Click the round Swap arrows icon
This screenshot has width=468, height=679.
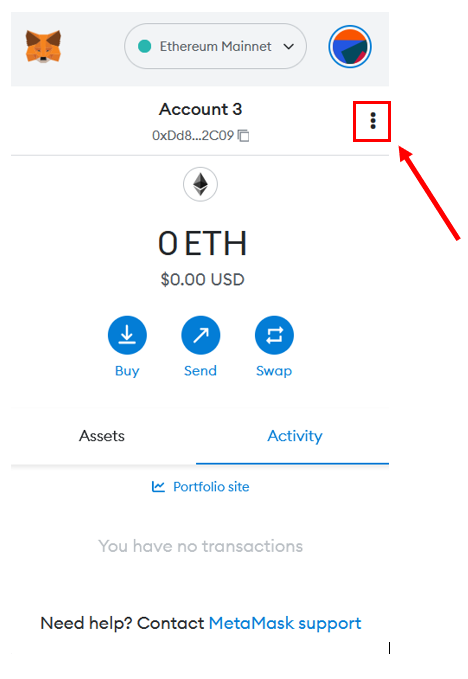(274, 335)
